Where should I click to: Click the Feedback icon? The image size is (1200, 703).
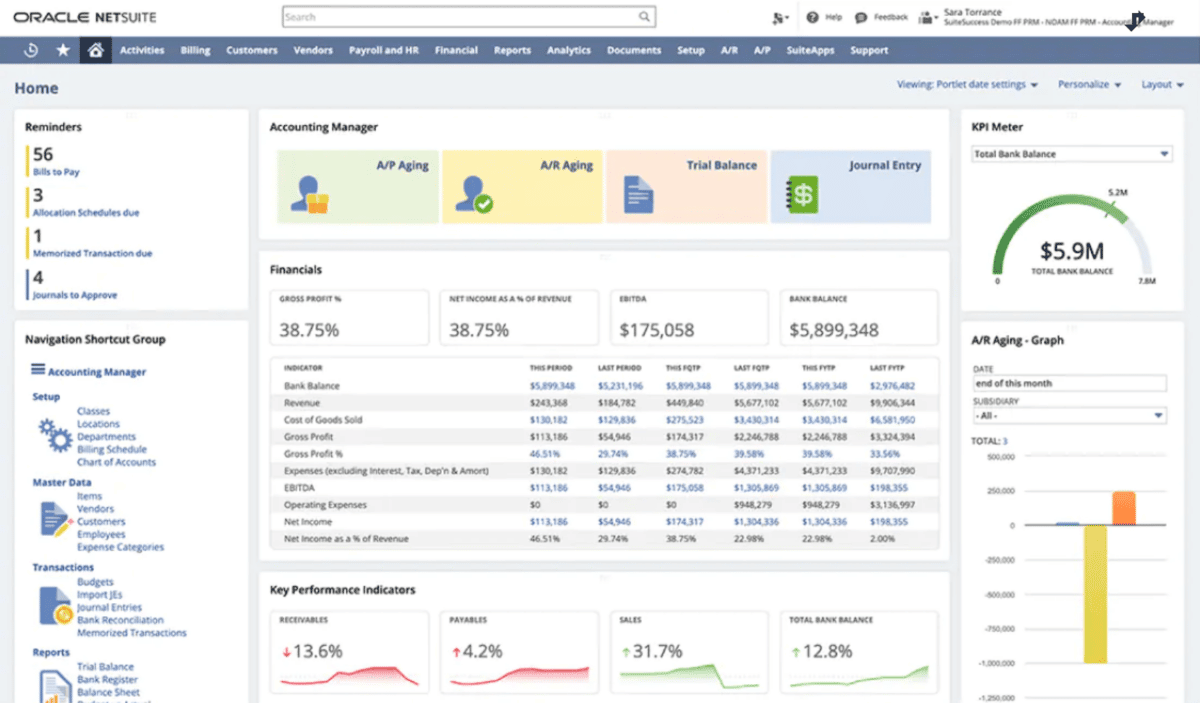[861, 17]
